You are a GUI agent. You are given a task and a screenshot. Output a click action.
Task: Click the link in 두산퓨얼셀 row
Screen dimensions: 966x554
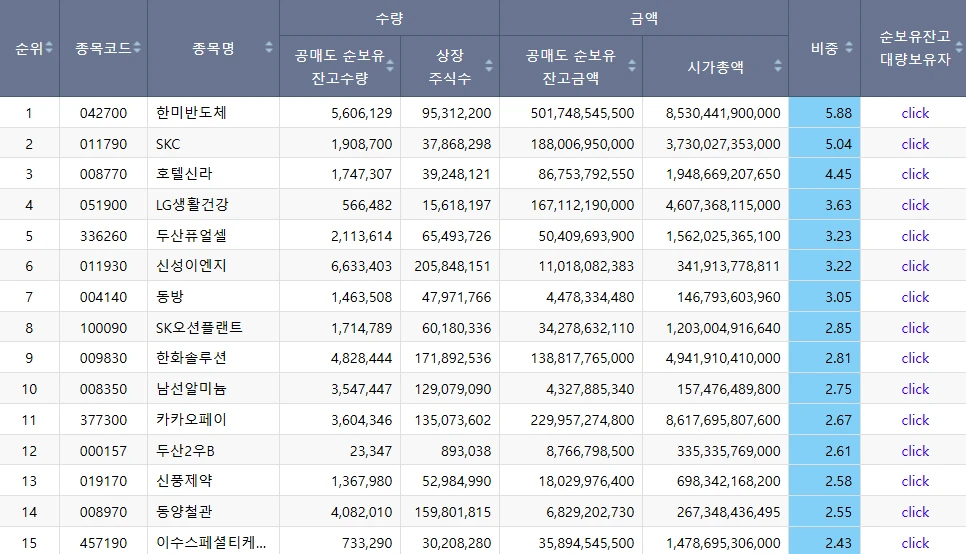point(914,236)
